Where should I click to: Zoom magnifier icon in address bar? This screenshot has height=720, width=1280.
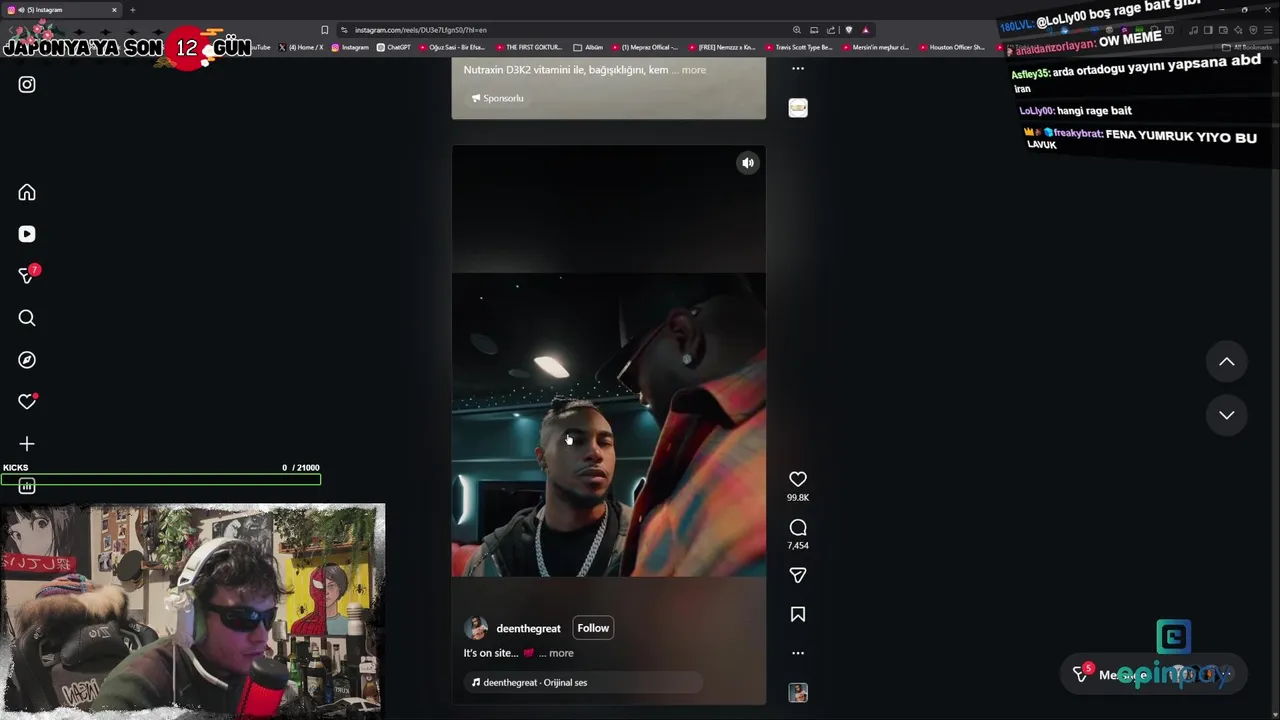click(x=797, y=30)
